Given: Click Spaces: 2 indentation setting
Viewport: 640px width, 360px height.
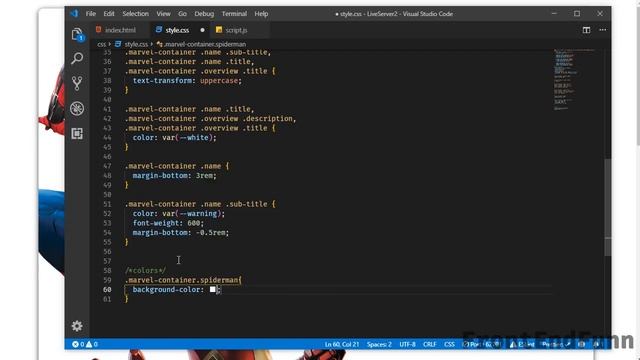Looking at the screenshot, I should (x=379, y=344).
